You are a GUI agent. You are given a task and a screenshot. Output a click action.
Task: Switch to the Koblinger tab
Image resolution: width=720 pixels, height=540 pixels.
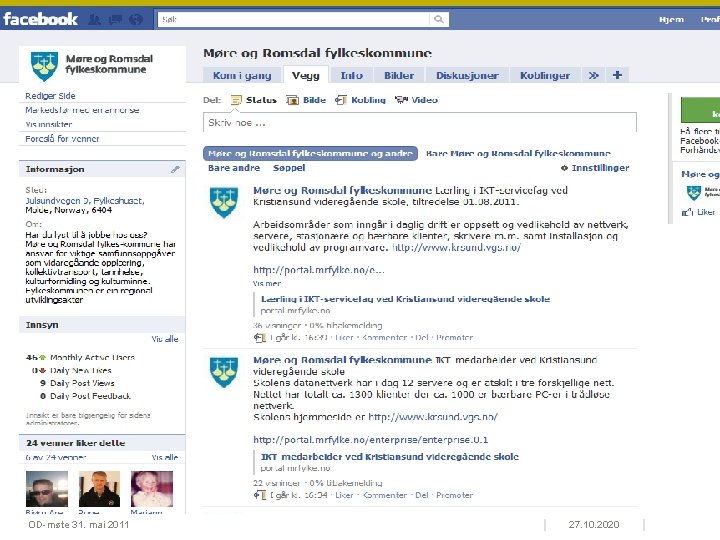point(545,75)
